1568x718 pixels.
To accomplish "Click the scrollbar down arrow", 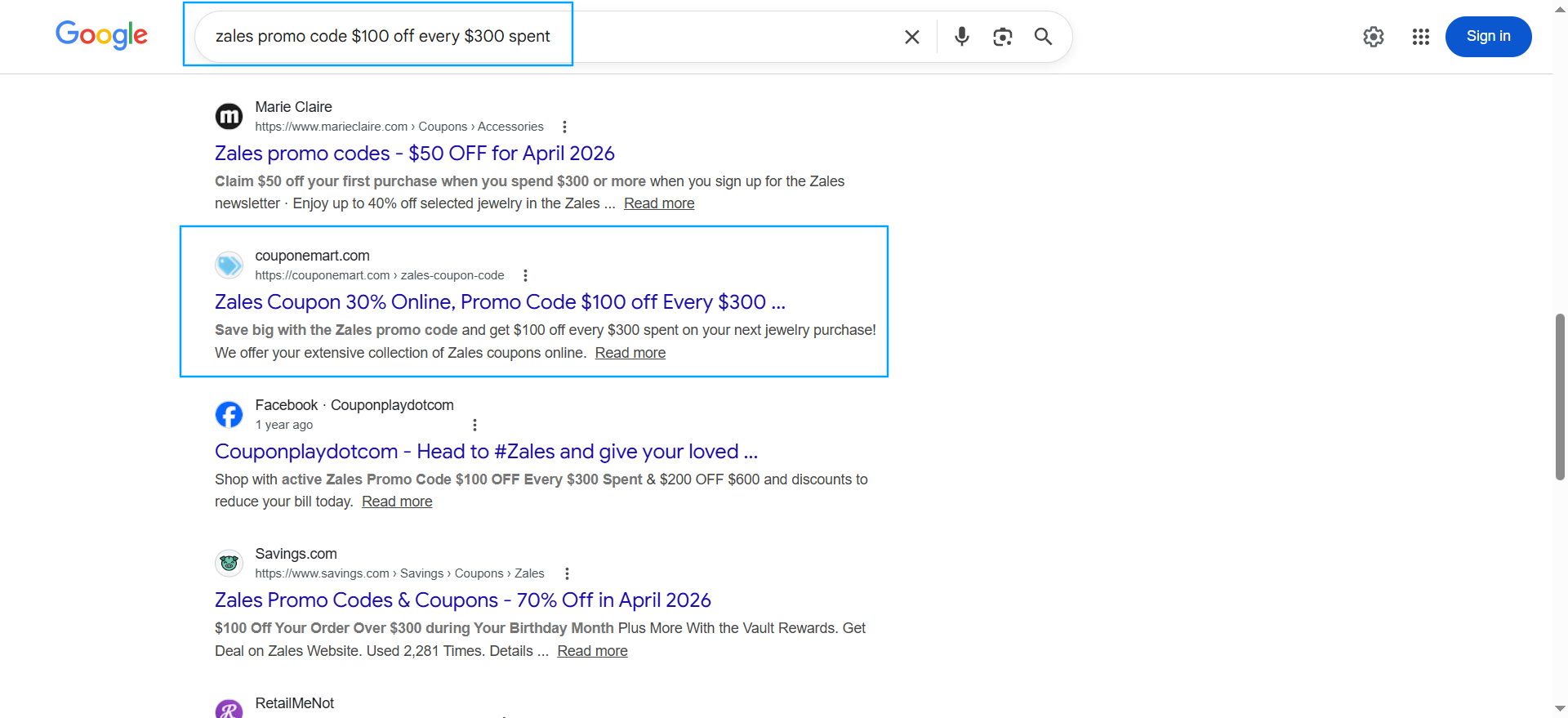I will pyautogui.click(x=1560, y=708).
